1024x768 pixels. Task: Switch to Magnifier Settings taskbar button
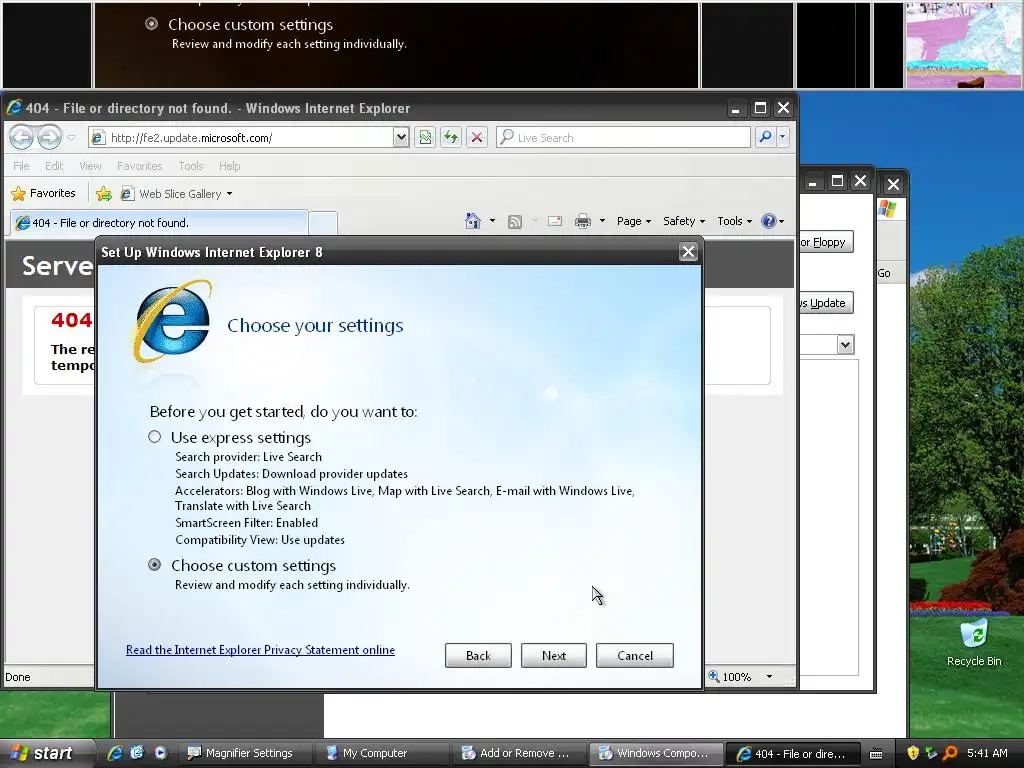246,754
